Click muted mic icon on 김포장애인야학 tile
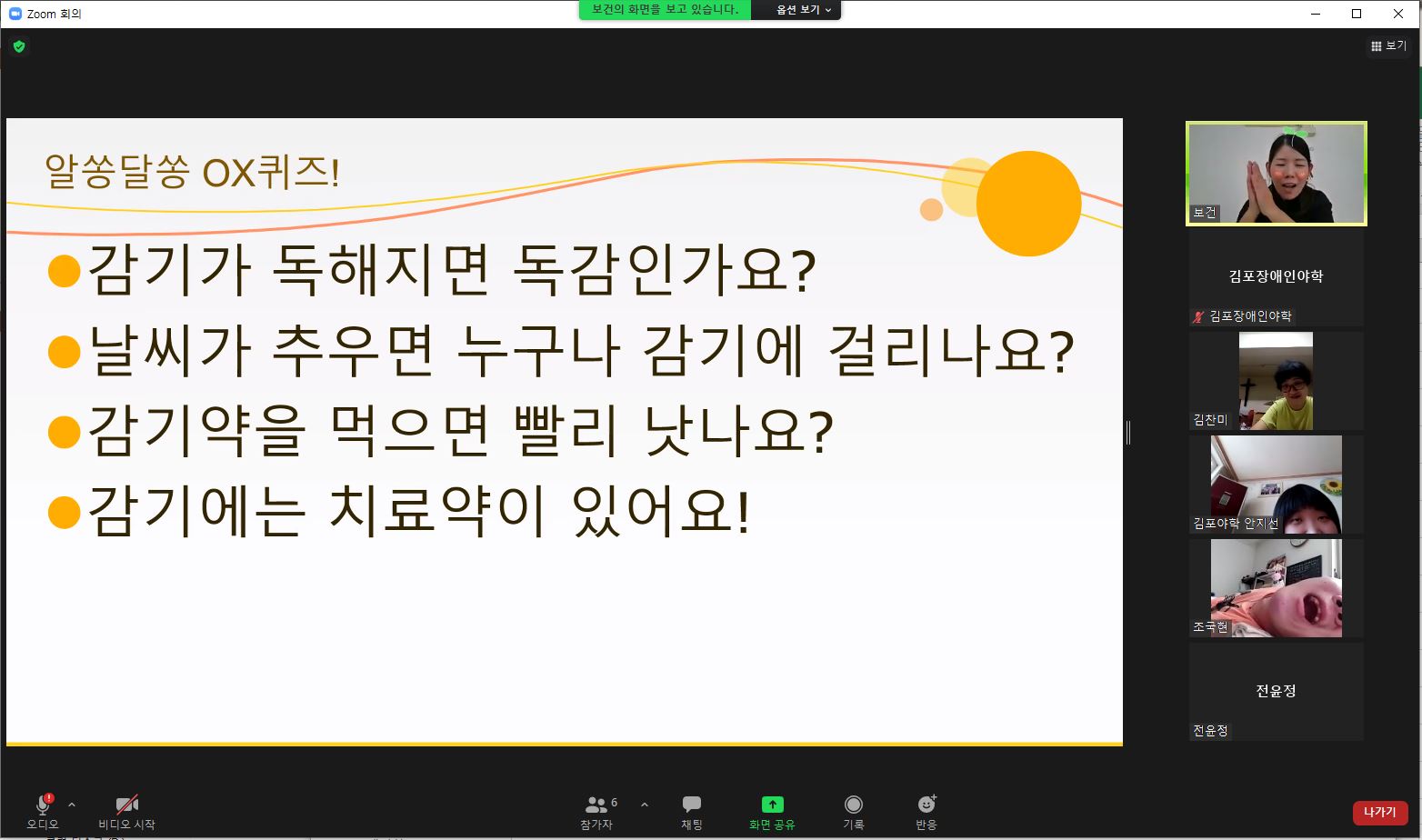Image resolution: width=1422 pixels, height=840 pixels. coord(1198,316)
